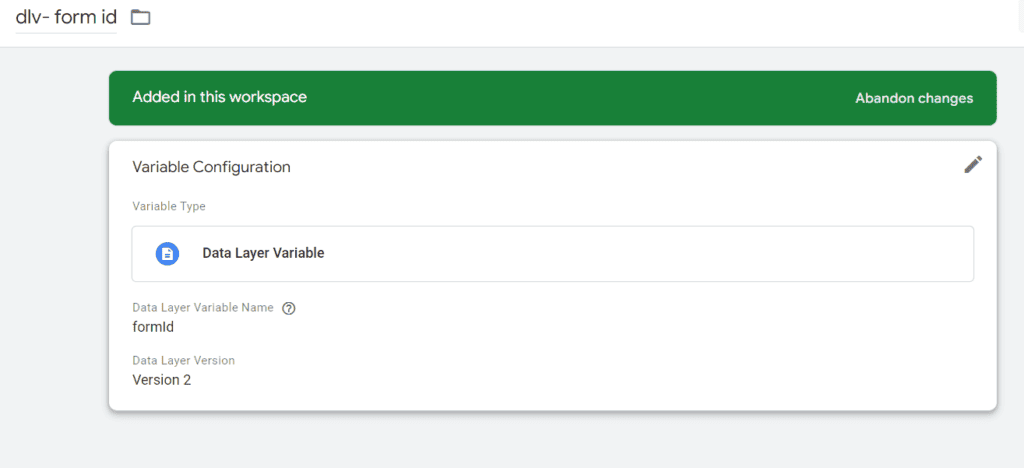Open help tooltip for Data Layer Variable Name
The width and height of the screenshot is (1024, 468).
point(289,308)
